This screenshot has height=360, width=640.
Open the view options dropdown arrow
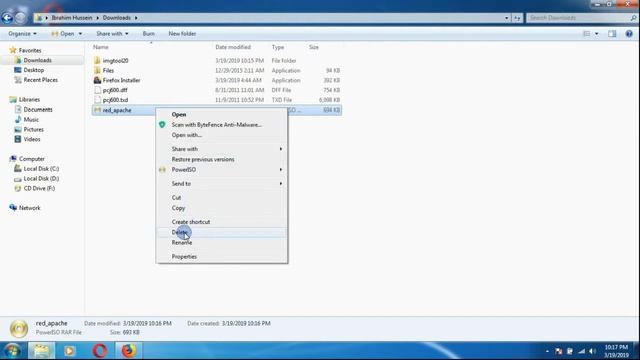click(596, 34)
